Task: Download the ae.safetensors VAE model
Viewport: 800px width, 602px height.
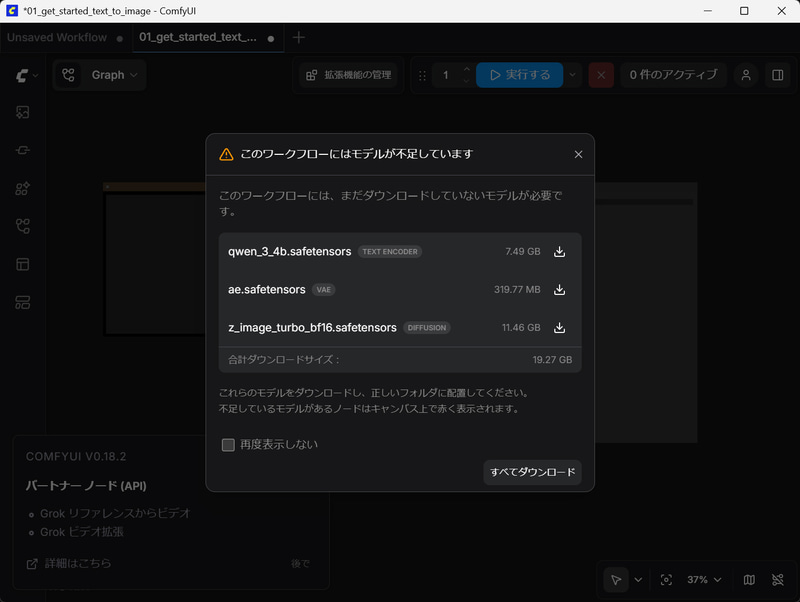Action: point(560,290)
